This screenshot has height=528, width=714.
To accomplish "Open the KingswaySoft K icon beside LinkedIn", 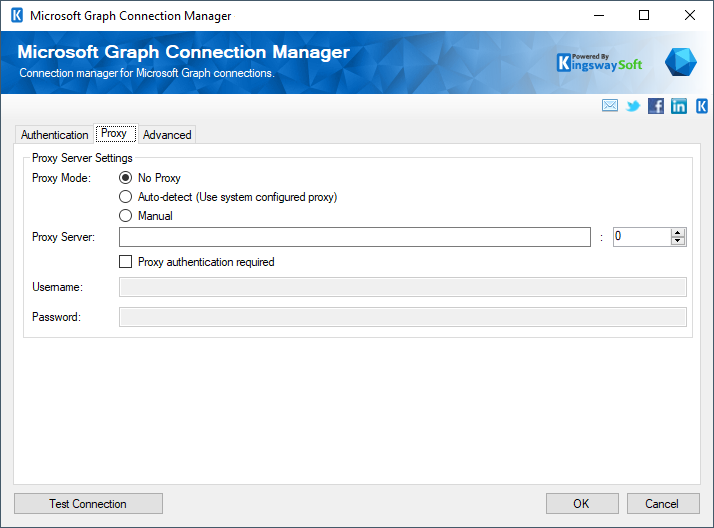I will pyautogui.click(x=702, y=106).
